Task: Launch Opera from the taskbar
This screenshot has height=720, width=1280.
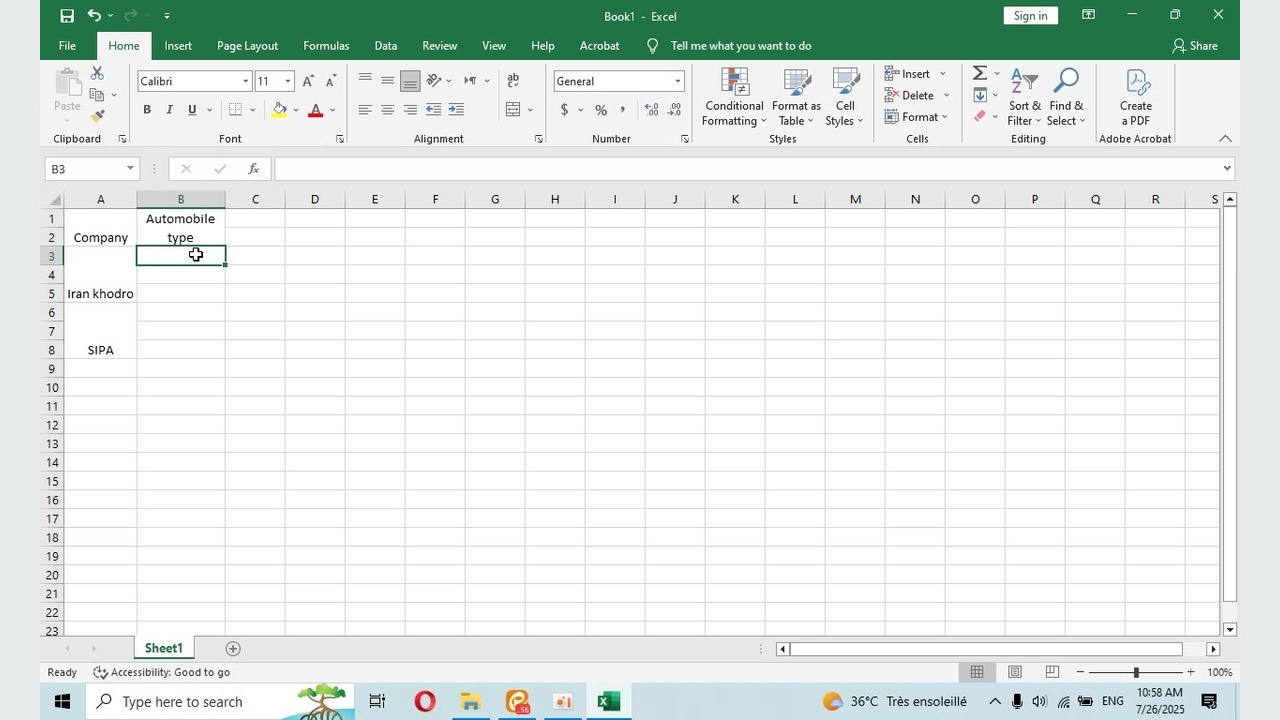Action: coord(425,702)
